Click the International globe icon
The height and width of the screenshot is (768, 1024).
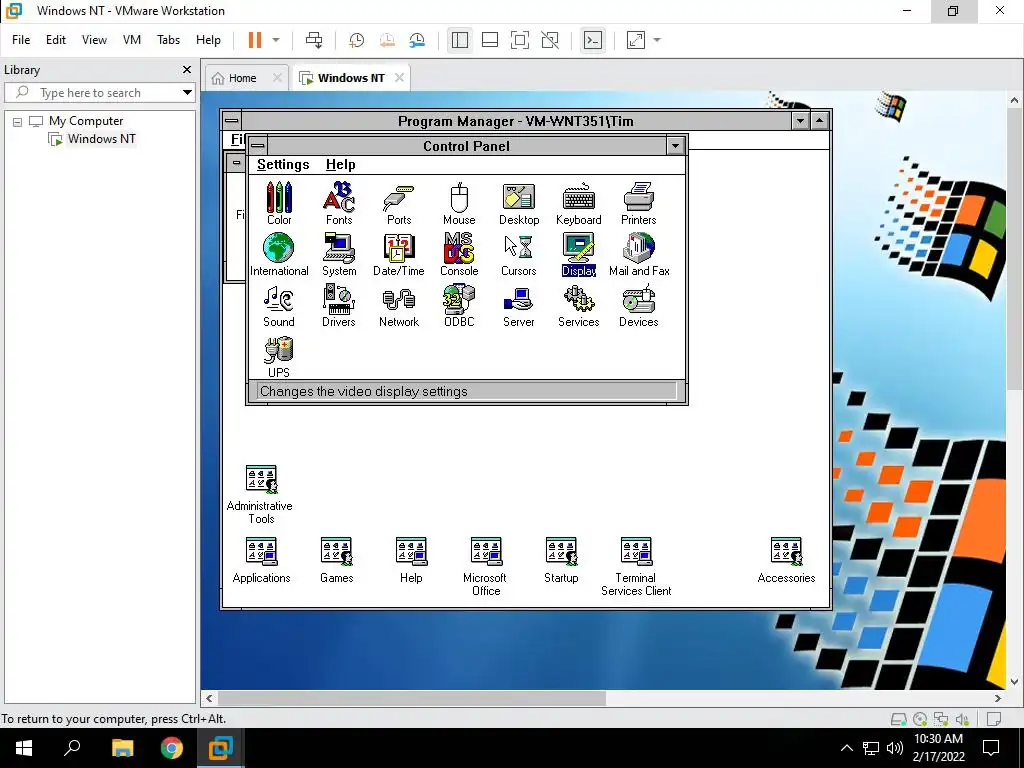[279, 255]
